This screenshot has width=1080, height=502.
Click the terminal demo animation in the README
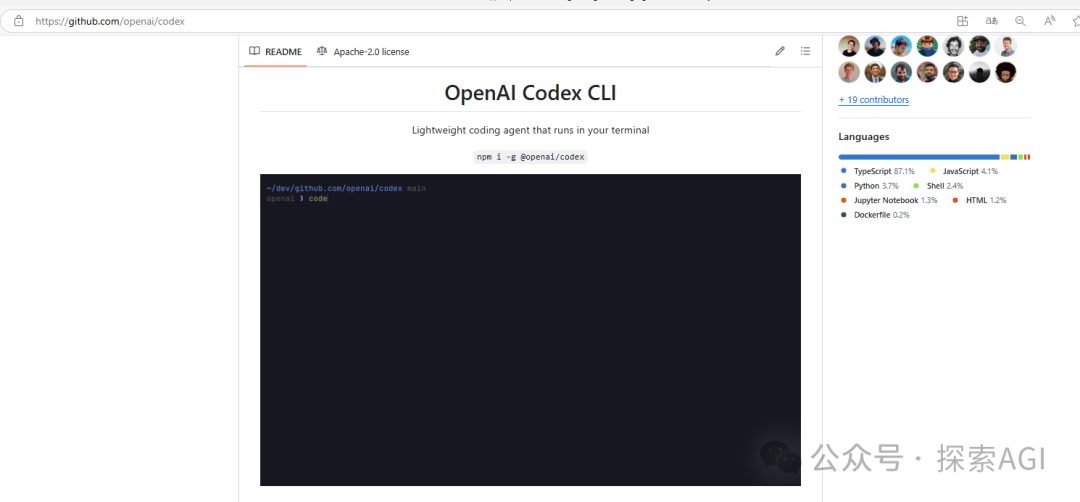(x=530, y=330)
